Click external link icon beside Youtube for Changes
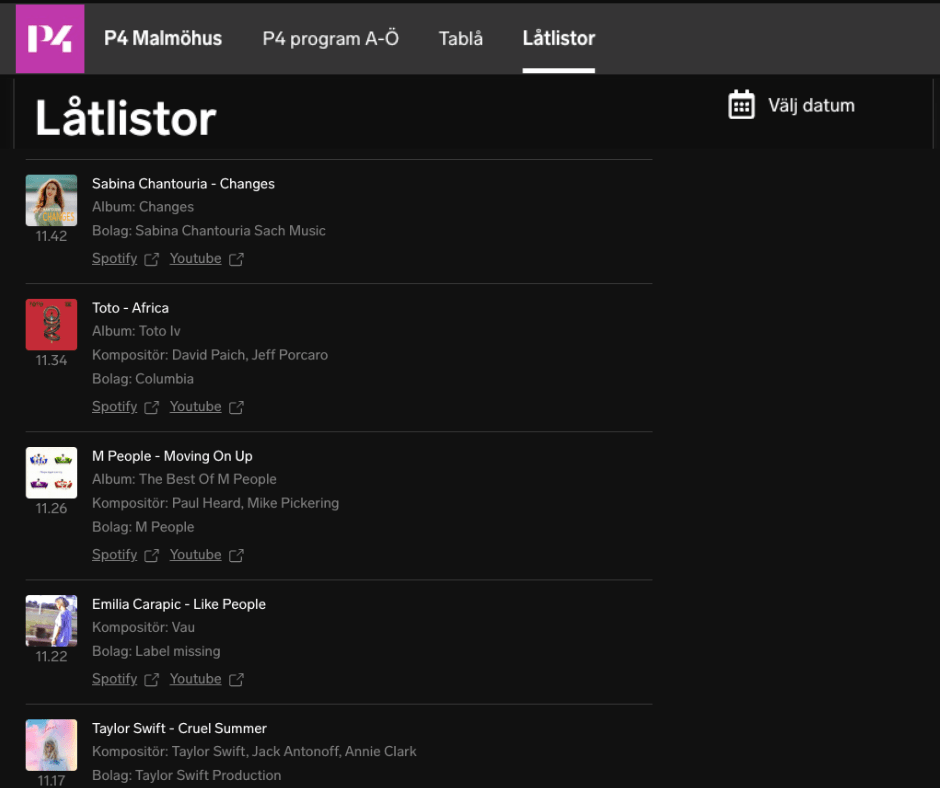Viewport: 940px width, 788px height. click(236, 259)
